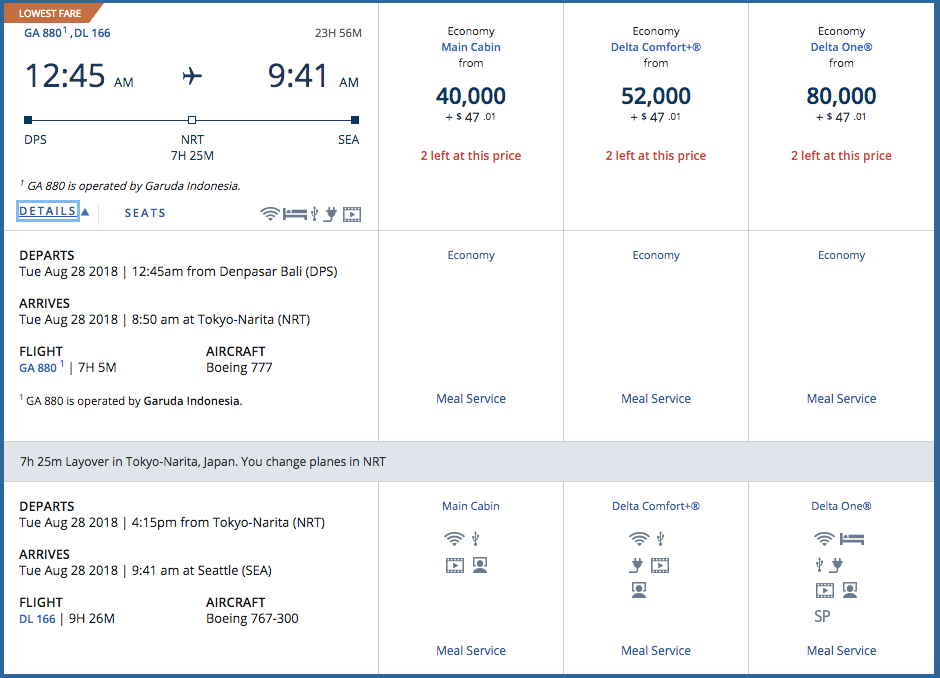940x678 pixels.
Task: Open the GA 880 flight link in the header
Action: tap(42, 33)
